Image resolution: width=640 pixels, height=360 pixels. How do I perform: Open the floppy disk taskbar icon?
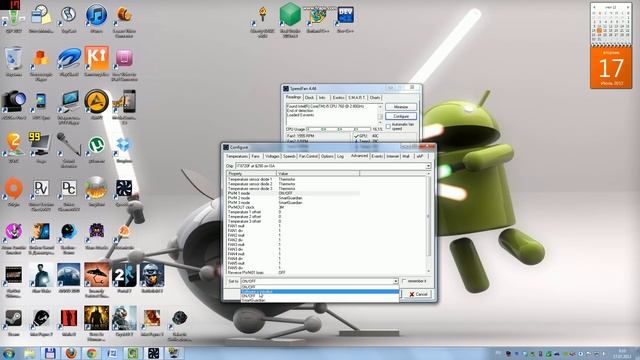[50, 353]
